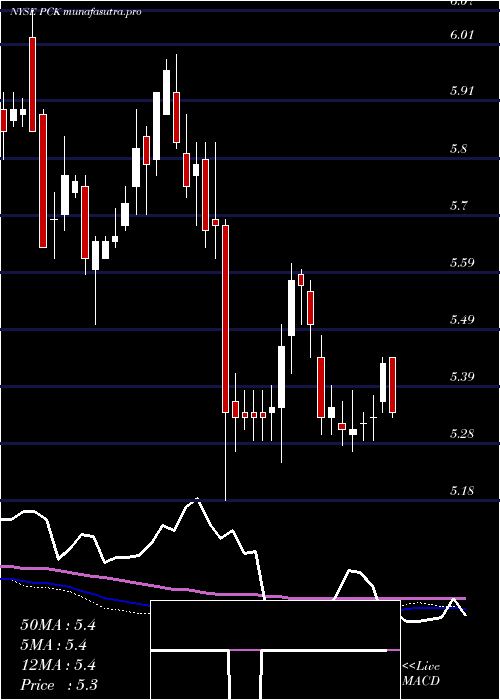Click the 6.01 price axis label
Screen dimensions: 500x700
click(x=462, y=35)
